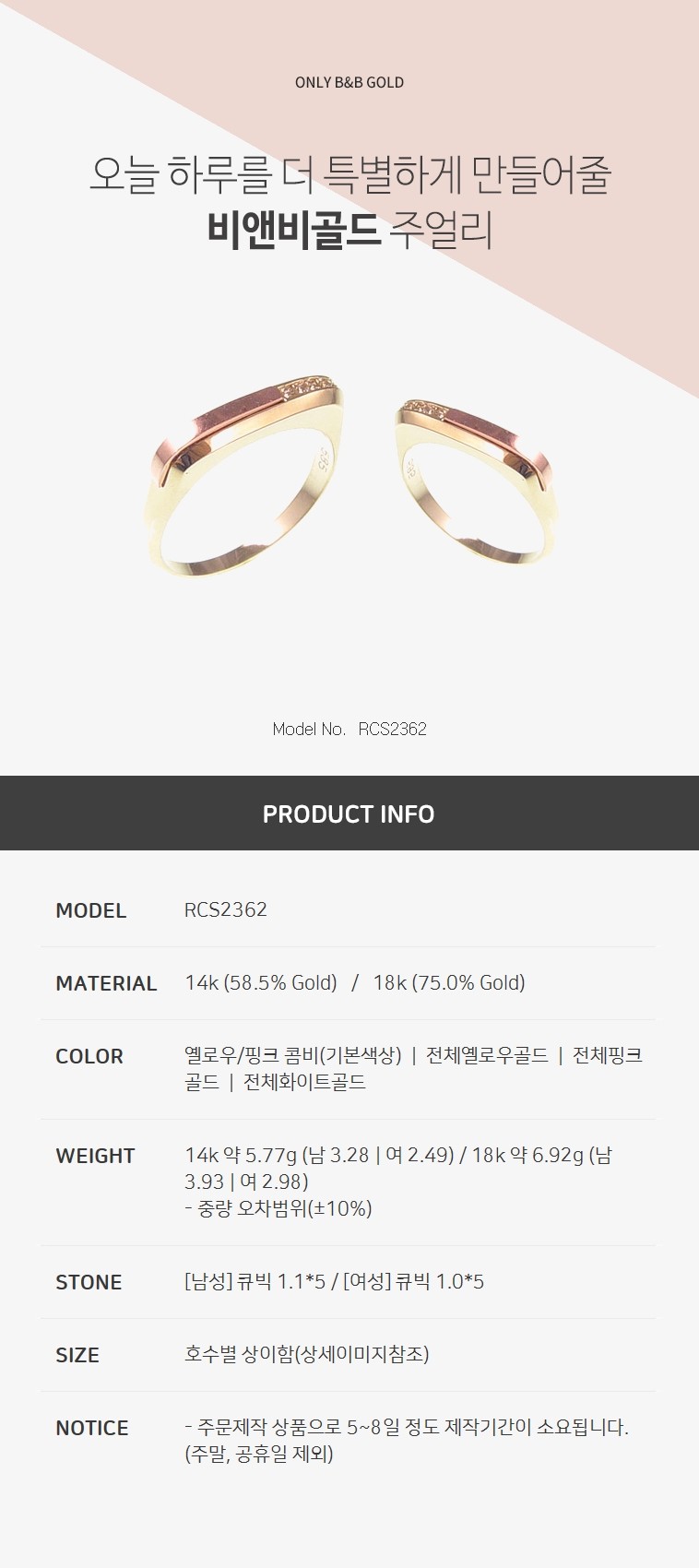Click the right ring product image

[478, 484]
